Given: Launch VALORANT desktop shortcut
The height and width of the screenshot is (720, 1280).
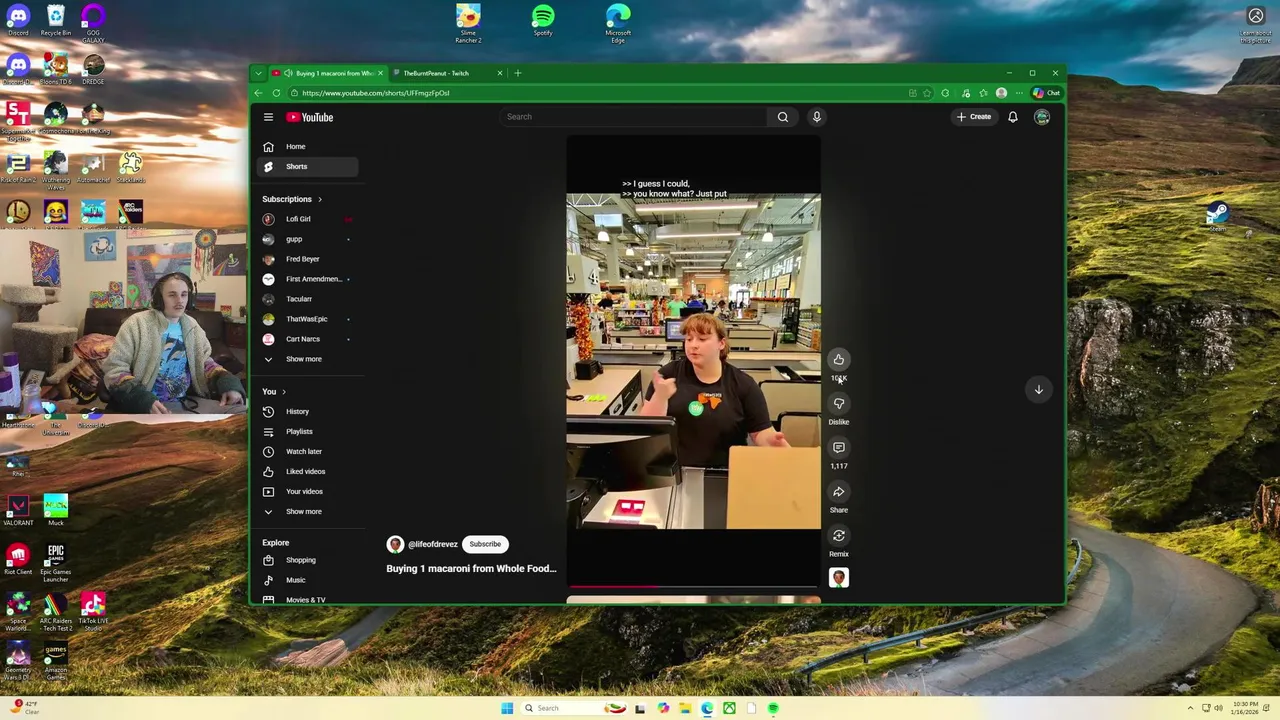Looking at the screenshot, I should coord(18,510).
